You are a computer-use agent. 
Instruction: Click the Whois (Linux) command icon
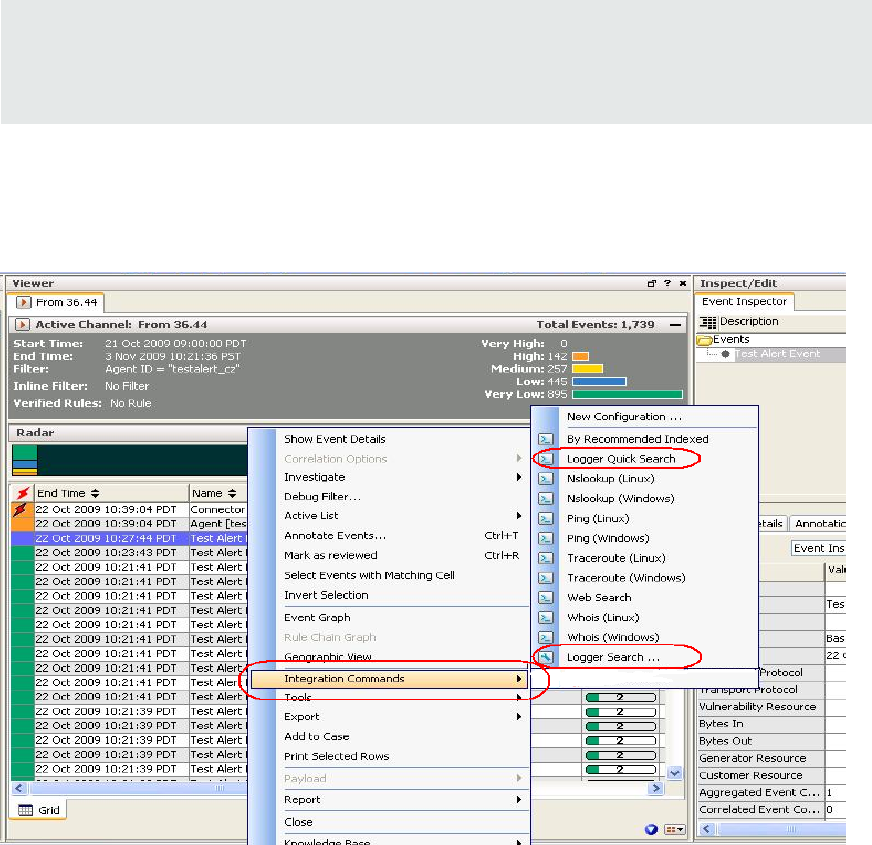[x=546, y=617]
